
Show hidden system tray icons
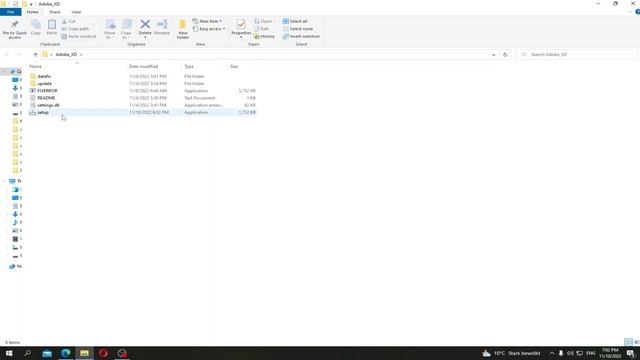(x=551, y=353)
